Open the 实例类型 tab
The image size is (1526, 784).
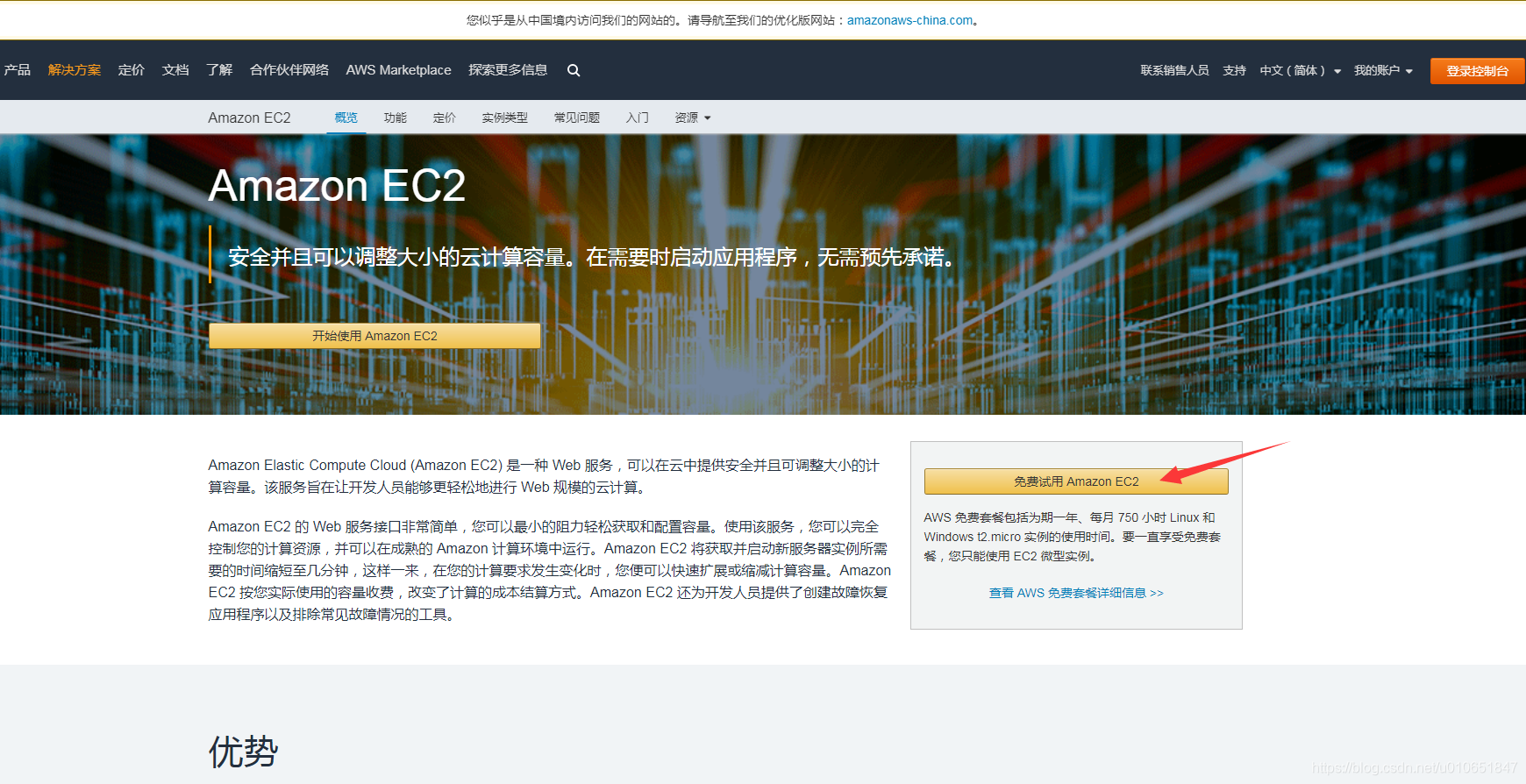[x=505, y=118]
